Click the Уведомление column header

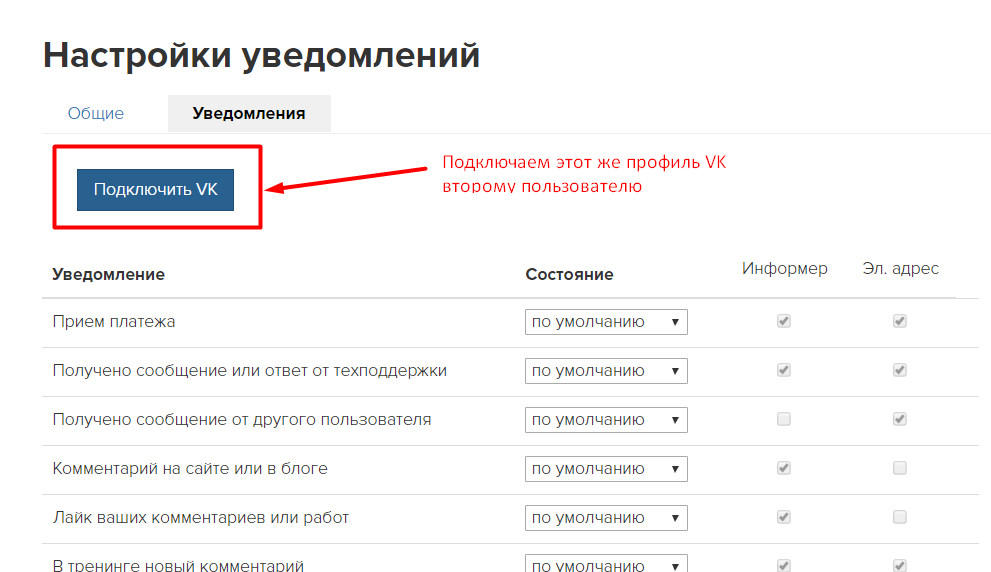(109, 274)
